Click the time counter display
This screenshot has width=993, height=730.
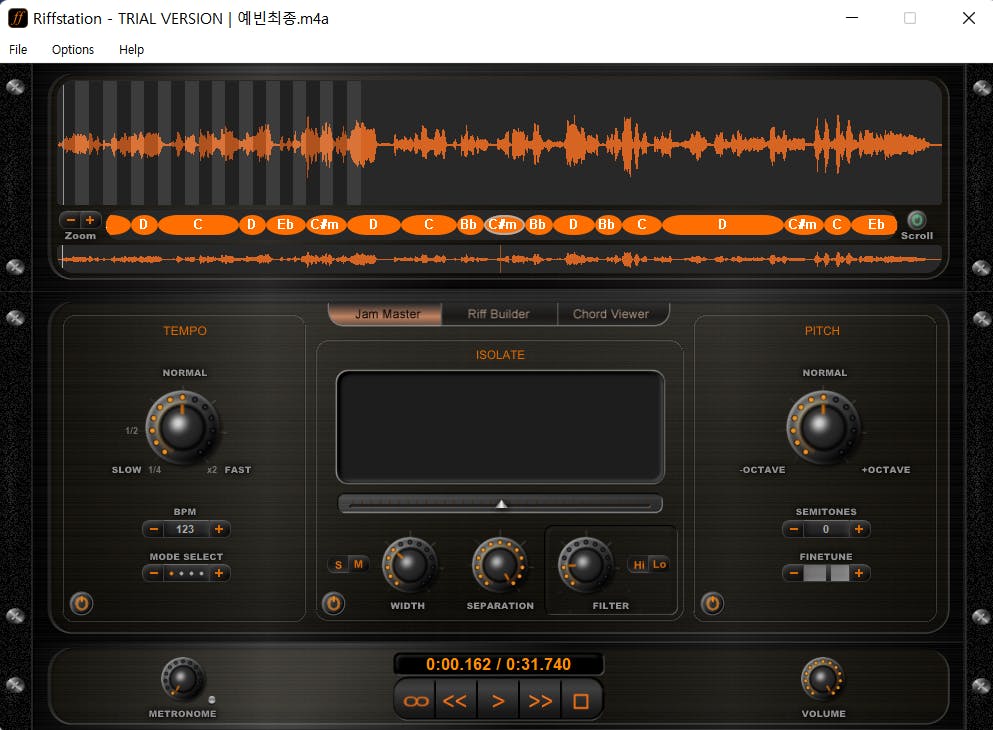pos(498,664)
